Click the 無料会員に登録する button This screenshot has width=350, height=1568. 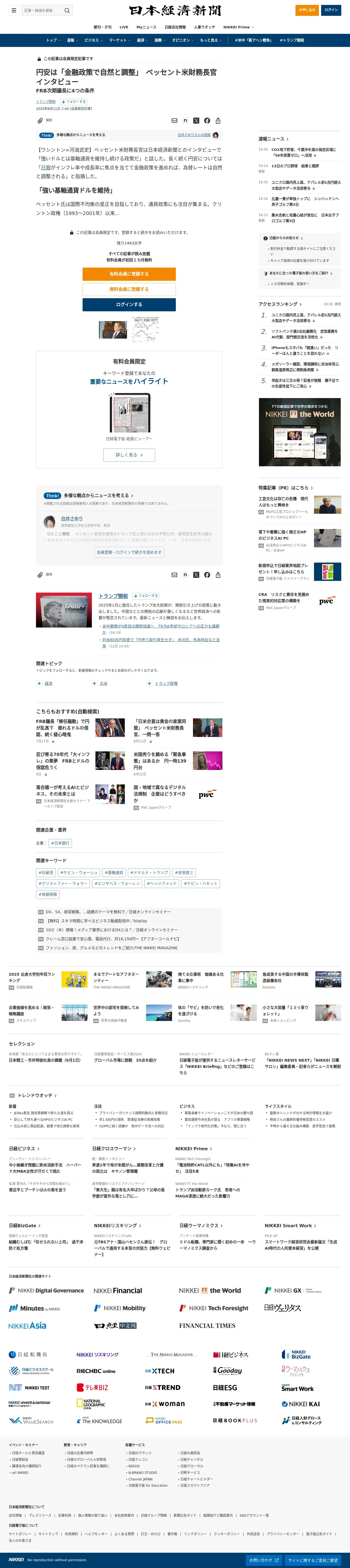[x=129, y=289]
